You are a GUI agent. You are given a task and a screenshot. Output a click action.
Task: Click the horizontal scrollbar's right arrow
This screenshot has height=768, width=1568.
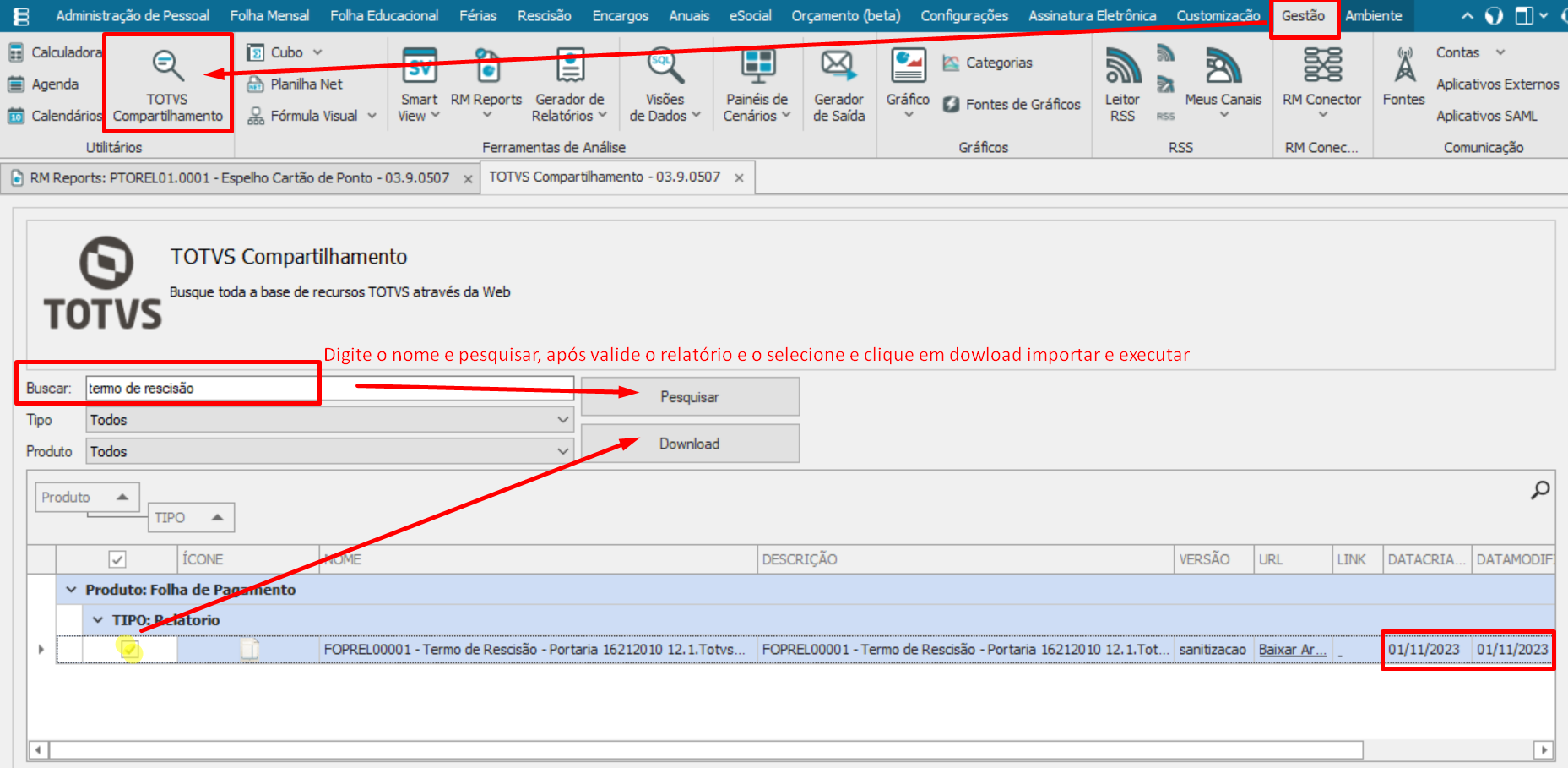[x=1544, y=749]
